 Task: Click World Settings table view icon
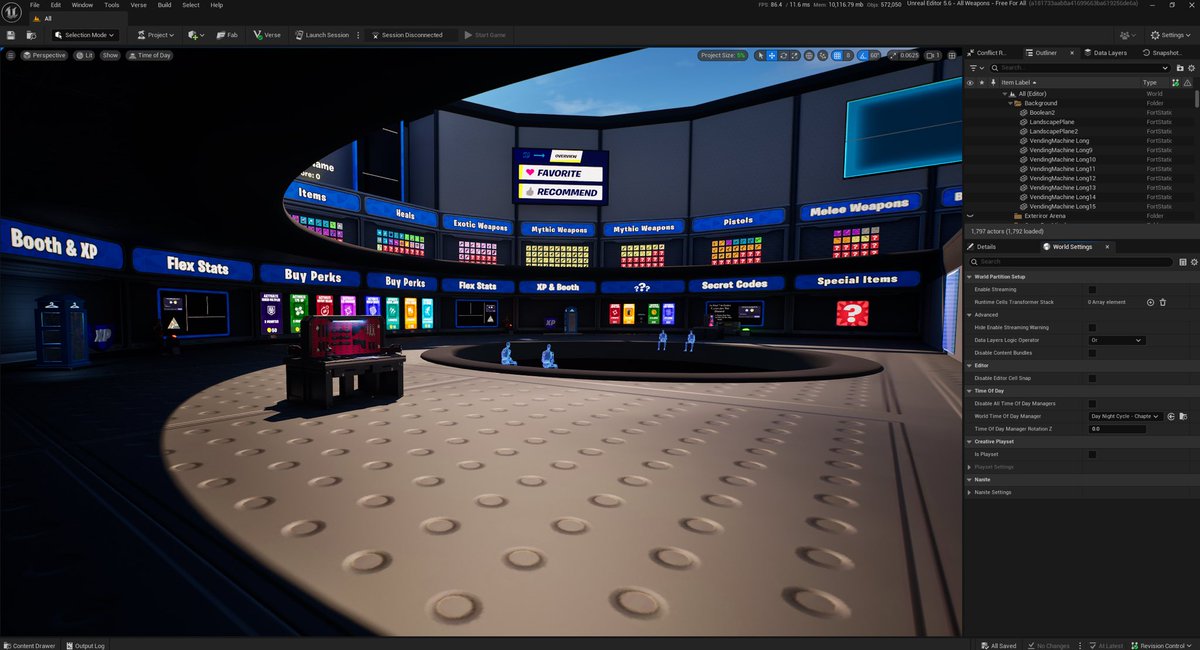pos(1183,261)
